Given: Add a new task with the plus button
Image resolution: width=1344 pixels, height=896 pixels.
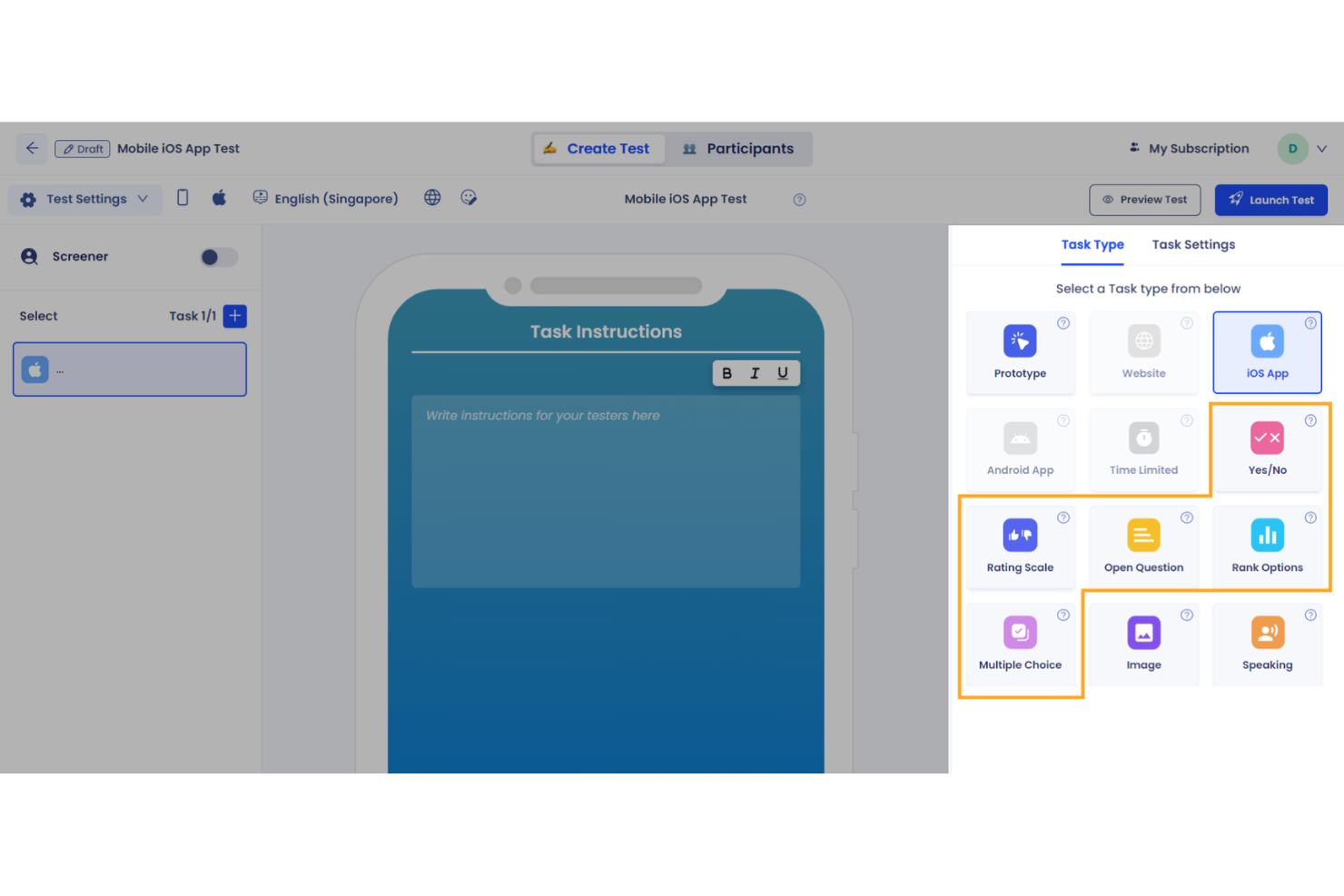Looking at the screenshot, I should 234,316.
